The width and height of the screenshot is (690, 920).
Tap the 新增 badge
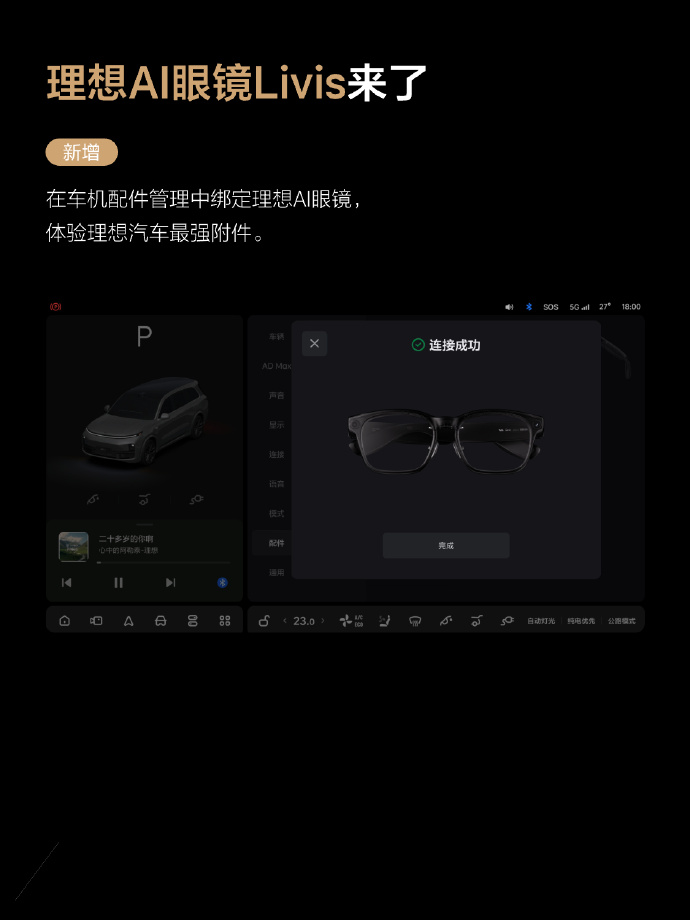(82, 153)
